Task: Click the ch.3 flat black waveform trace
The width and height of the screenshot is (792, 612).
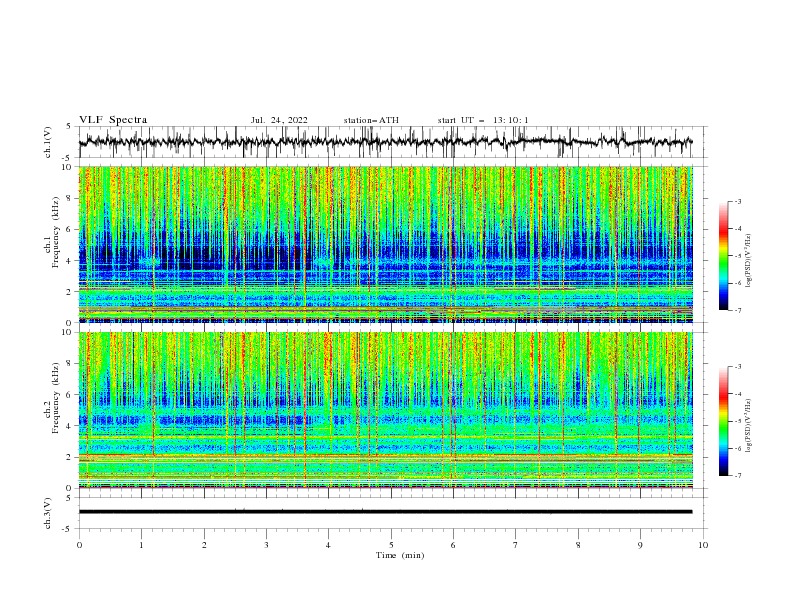Action: point(385,512)
